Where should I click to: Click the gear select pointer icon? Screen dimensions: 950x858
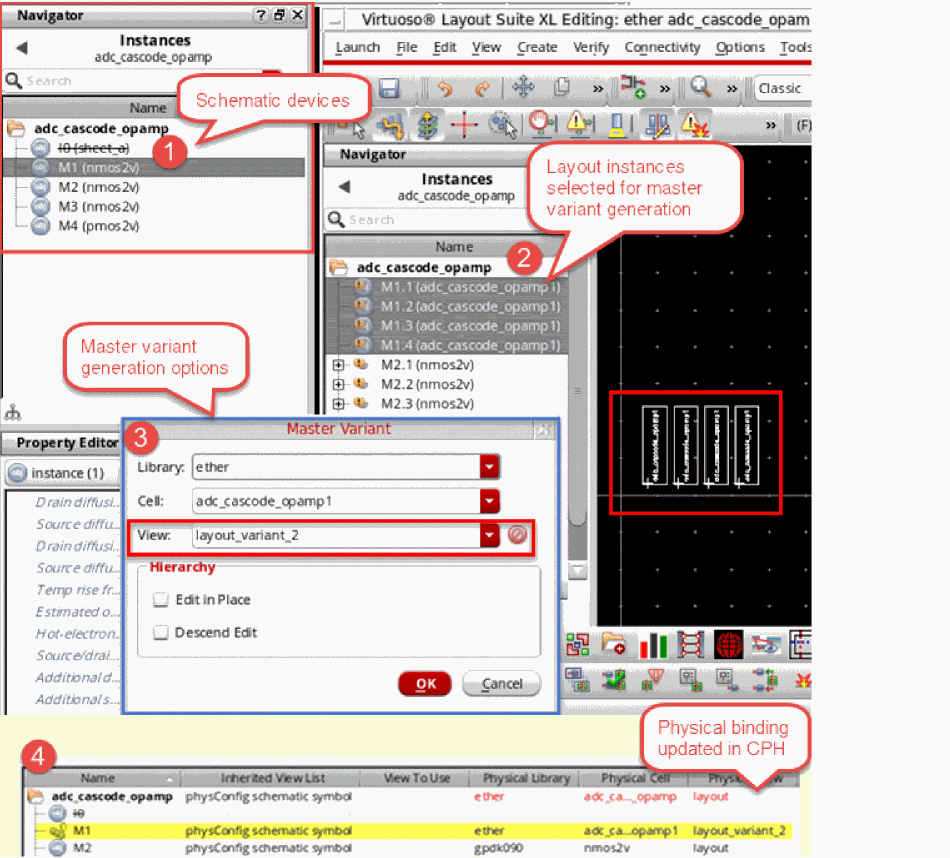pyautogui.click(x=503, y=125)
